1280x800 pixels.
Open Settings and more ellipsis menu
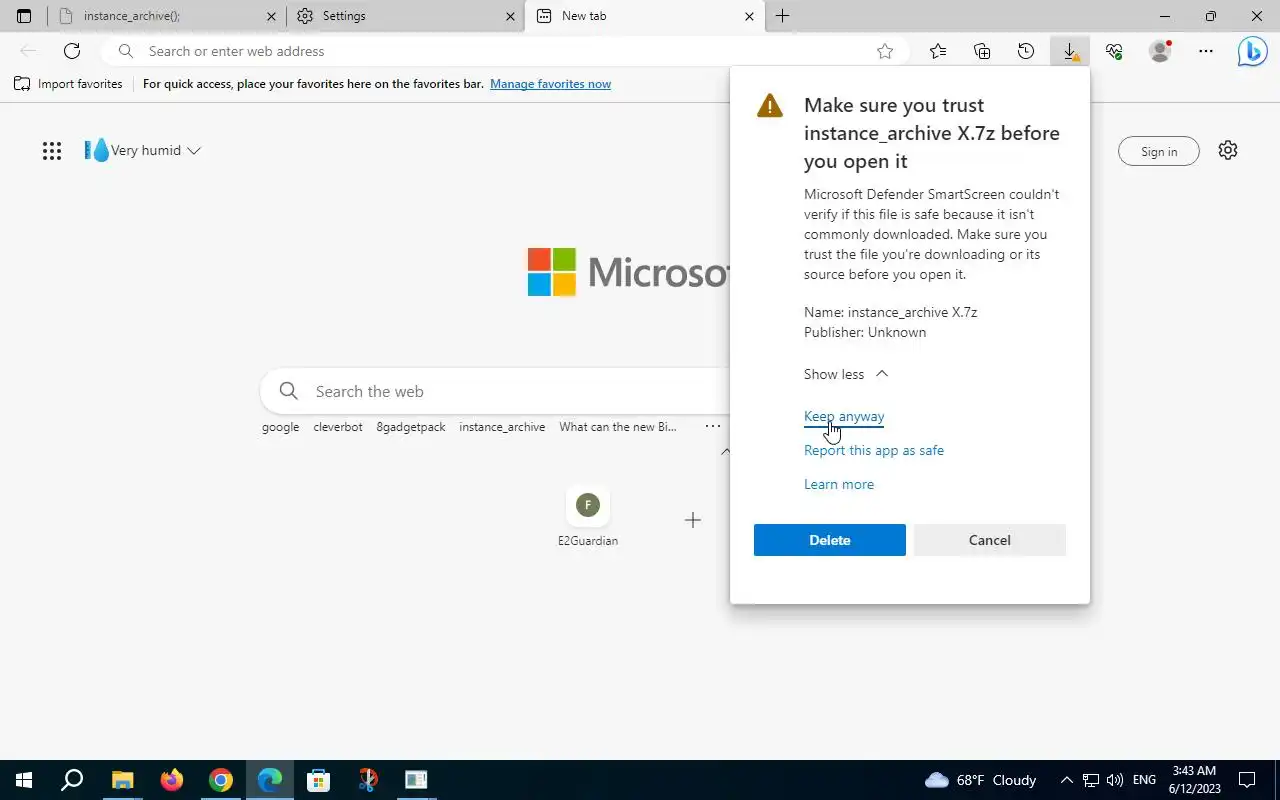click(1206, 51)
